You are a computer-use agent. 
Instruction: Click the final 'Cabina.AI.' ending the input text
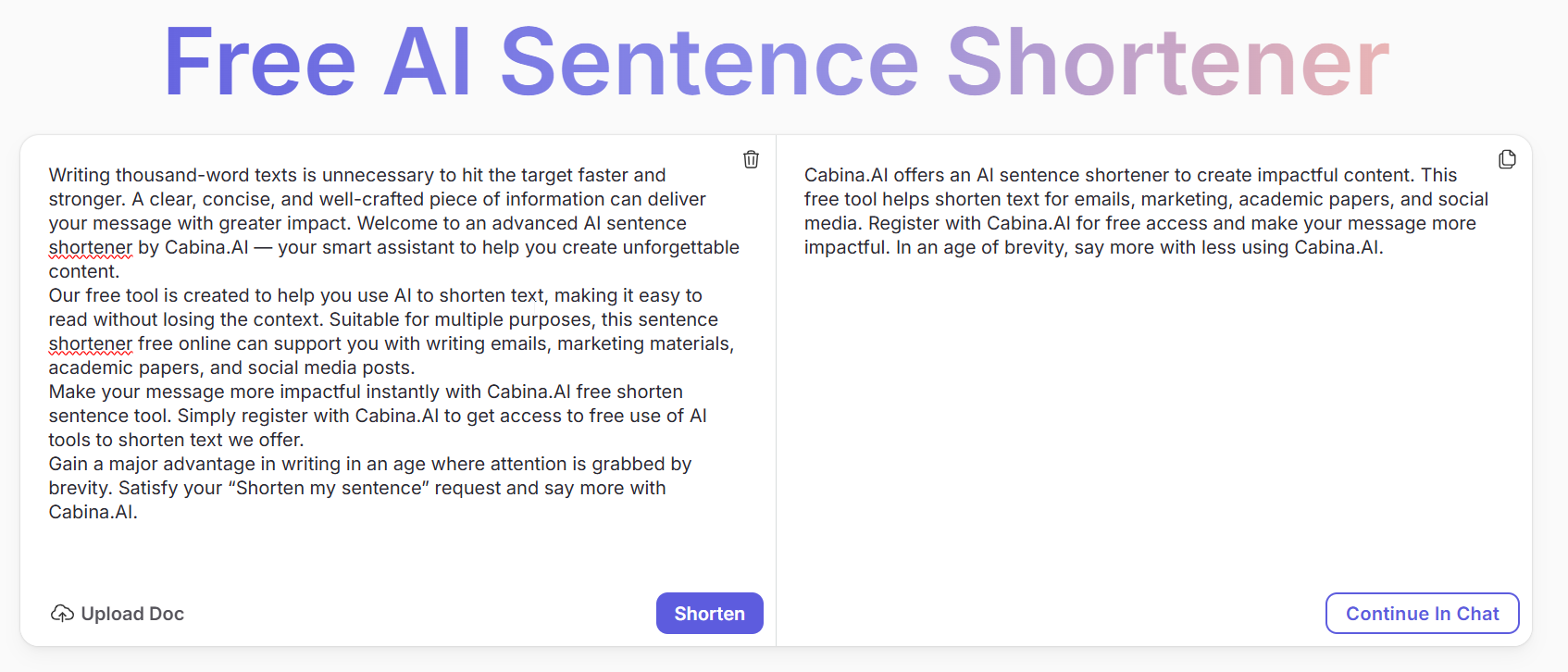click(93, 512)
